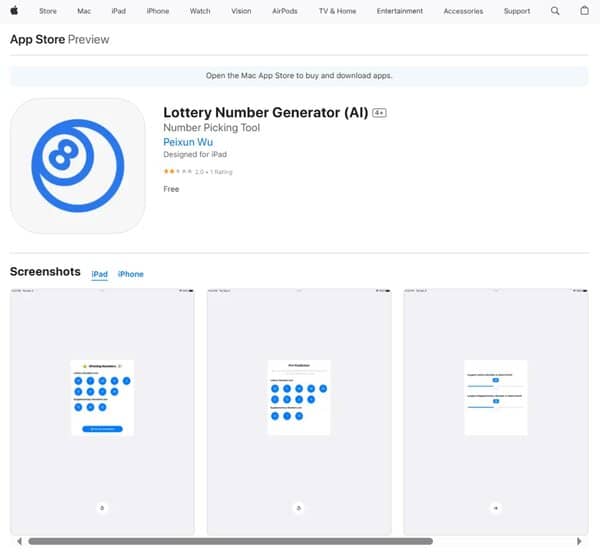This screenshot has width=600, height=558.
Task: Open the TV & Home menu
Action: [338, 11]
